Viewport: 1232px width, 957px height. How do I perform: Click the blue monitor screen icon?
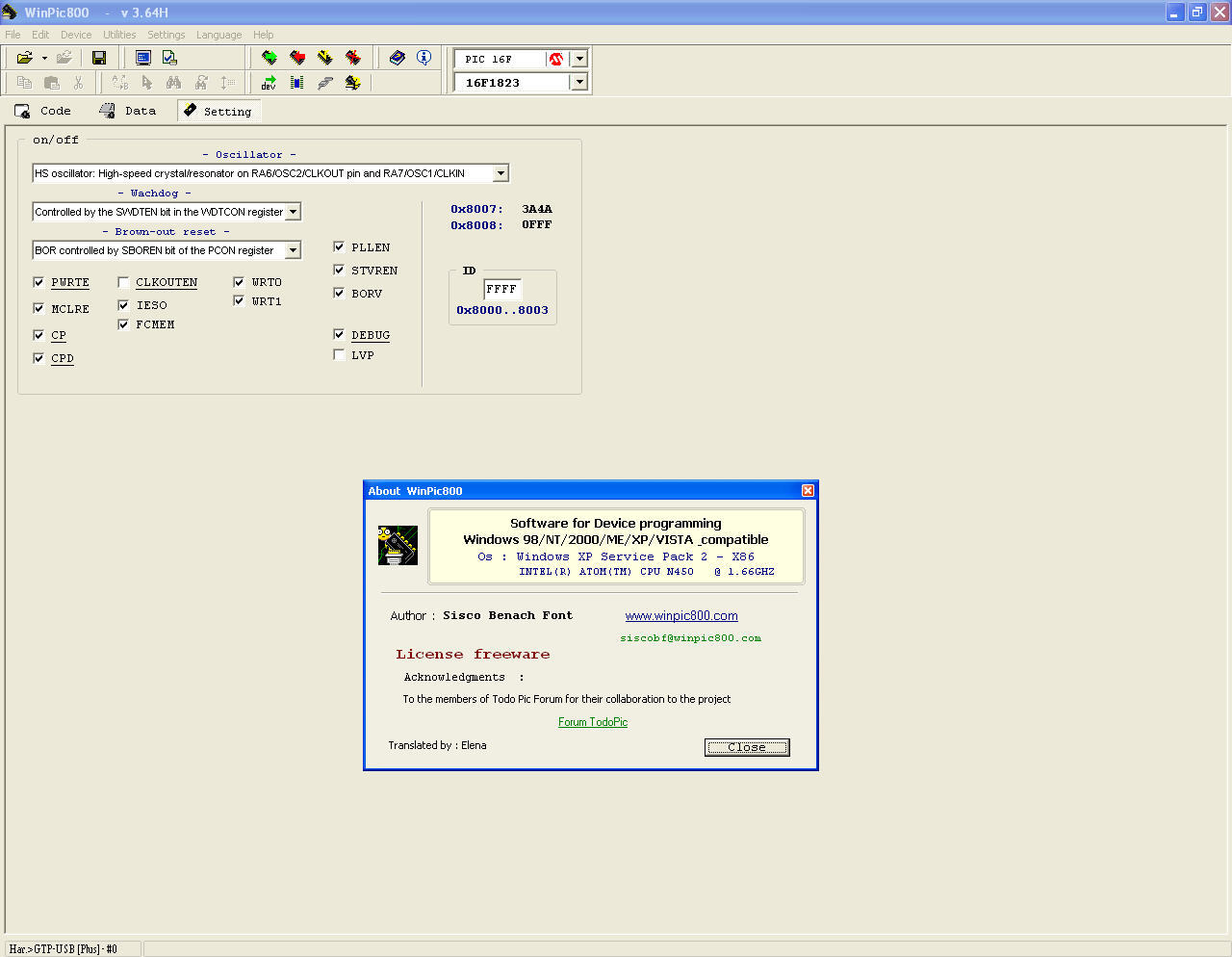[142, 58]
